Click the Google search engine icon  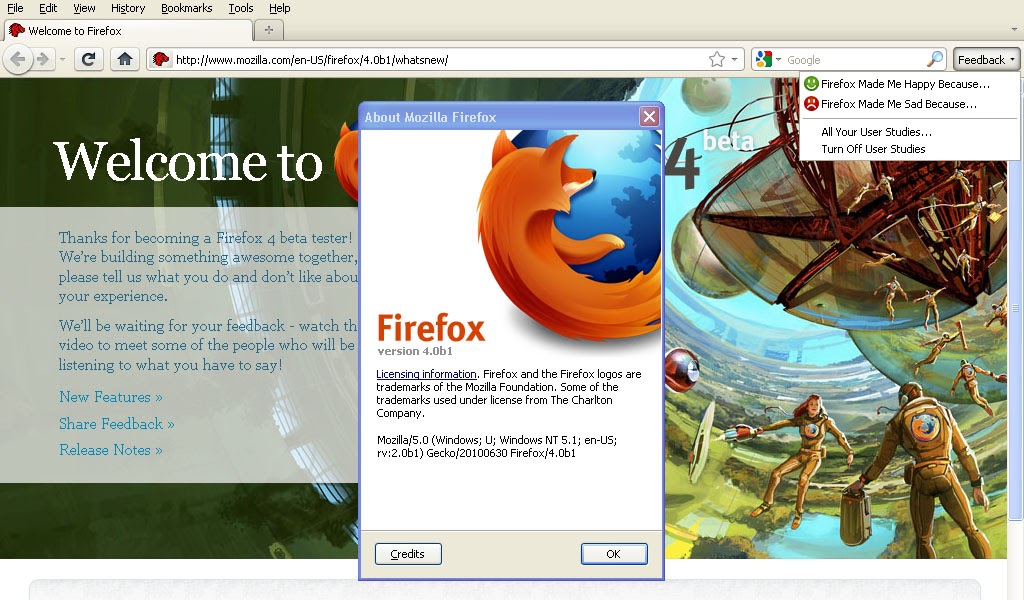point(763,59)
